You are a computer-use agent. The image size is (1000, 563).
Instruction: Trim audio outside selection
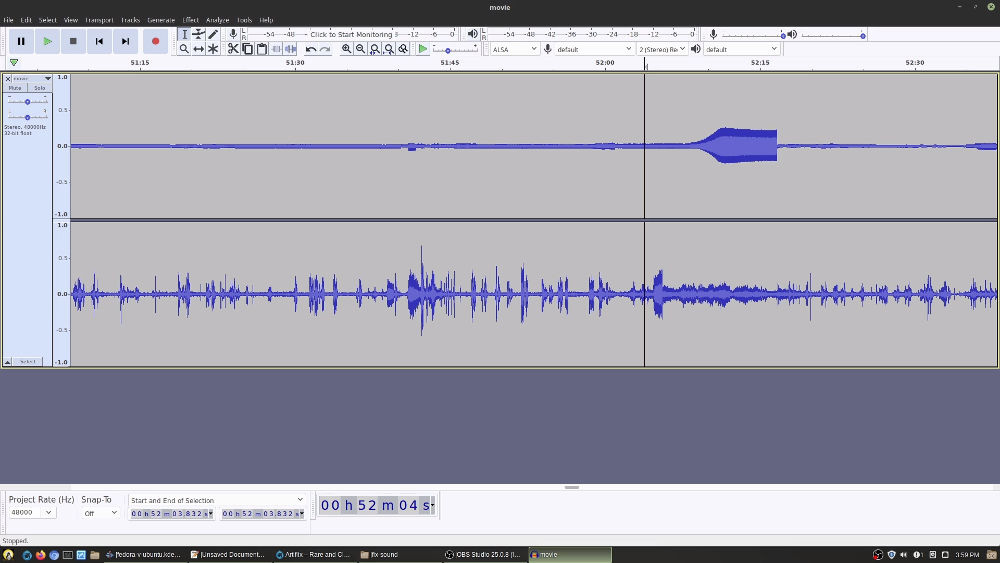pyautogui.click(x=276, y=49)
